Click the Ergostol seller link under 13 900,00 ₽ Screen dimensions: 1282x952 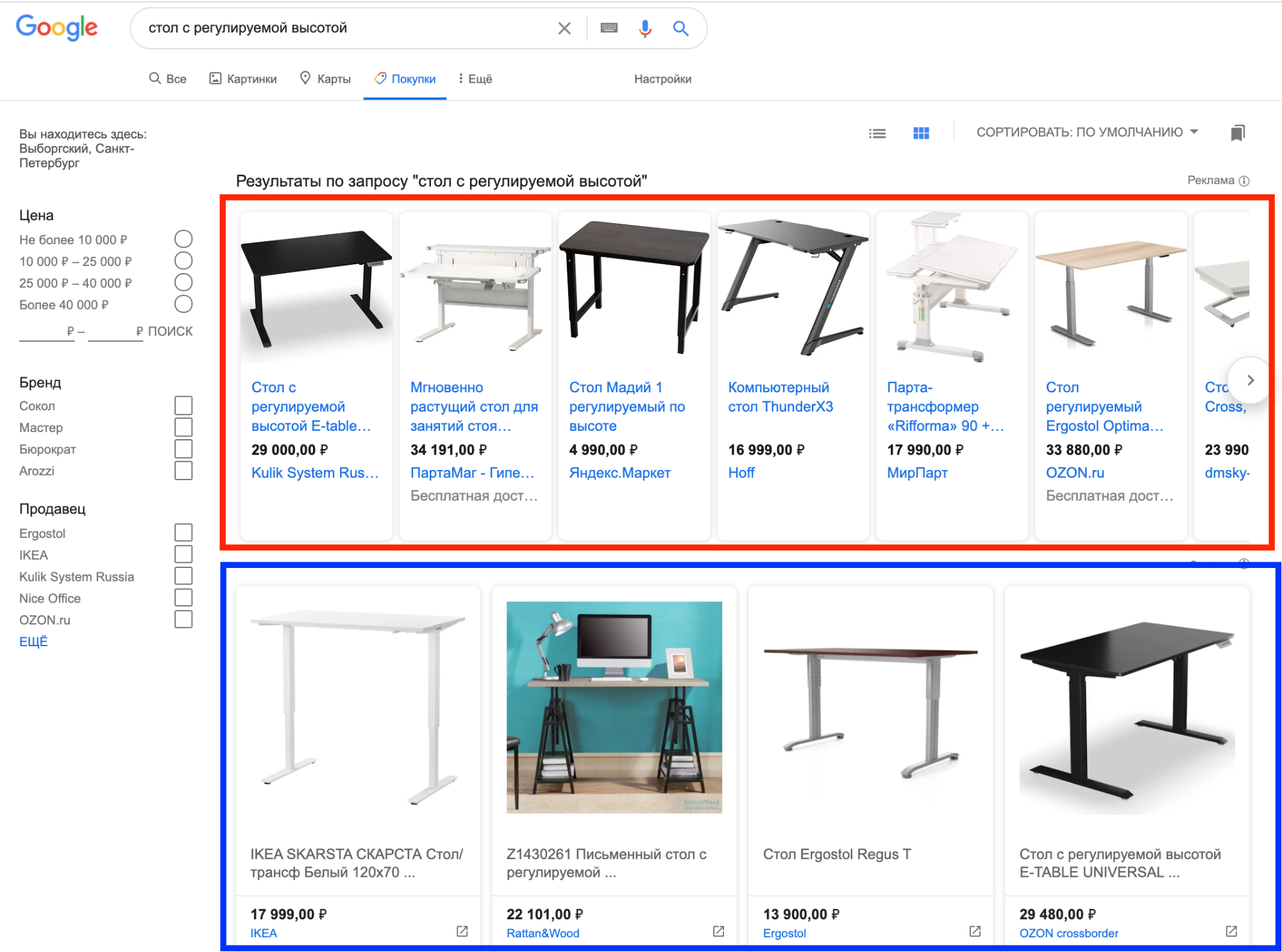tap(784, 933)
